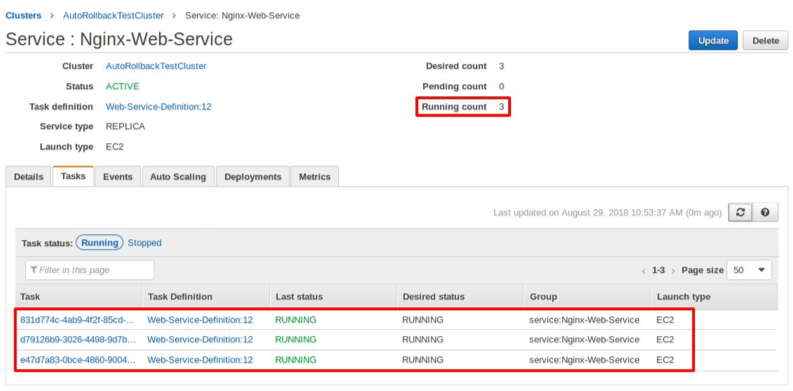Sort by the Task Definition column header
The width and height of the screenshot is (793, 391).
click(x=206, y=297)
